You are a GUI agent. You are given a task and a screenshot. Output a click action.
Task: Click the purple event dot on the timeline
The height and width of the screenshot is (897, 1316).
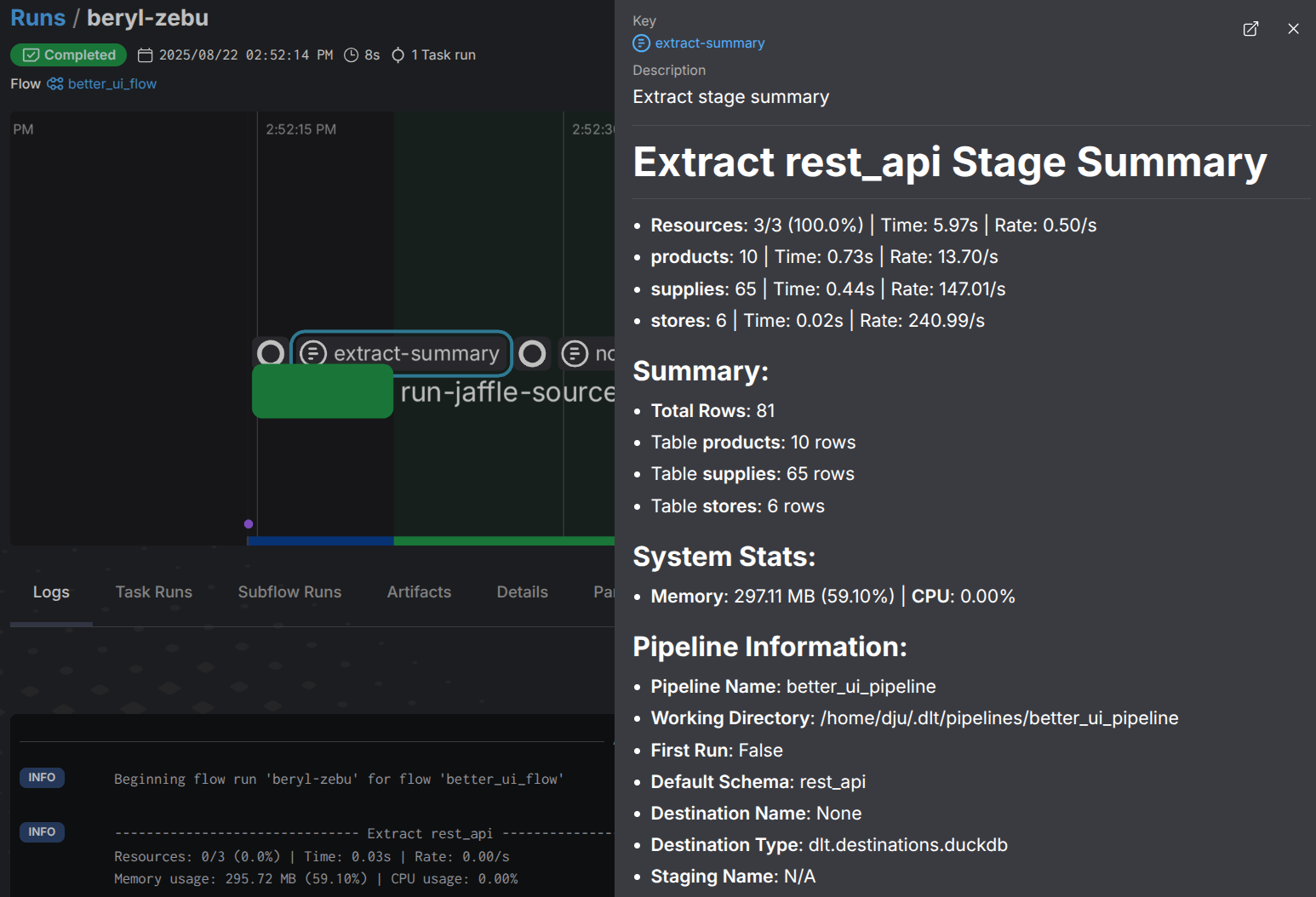pyautogui.click(x=249, y=524)
